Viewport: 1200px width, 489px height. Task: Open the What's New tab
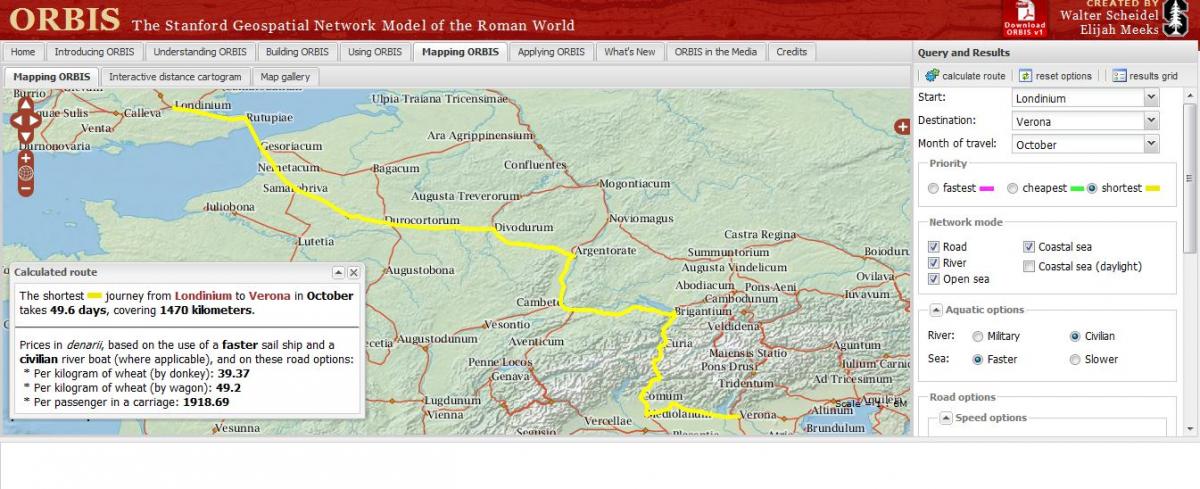click(x=630, y=52)
